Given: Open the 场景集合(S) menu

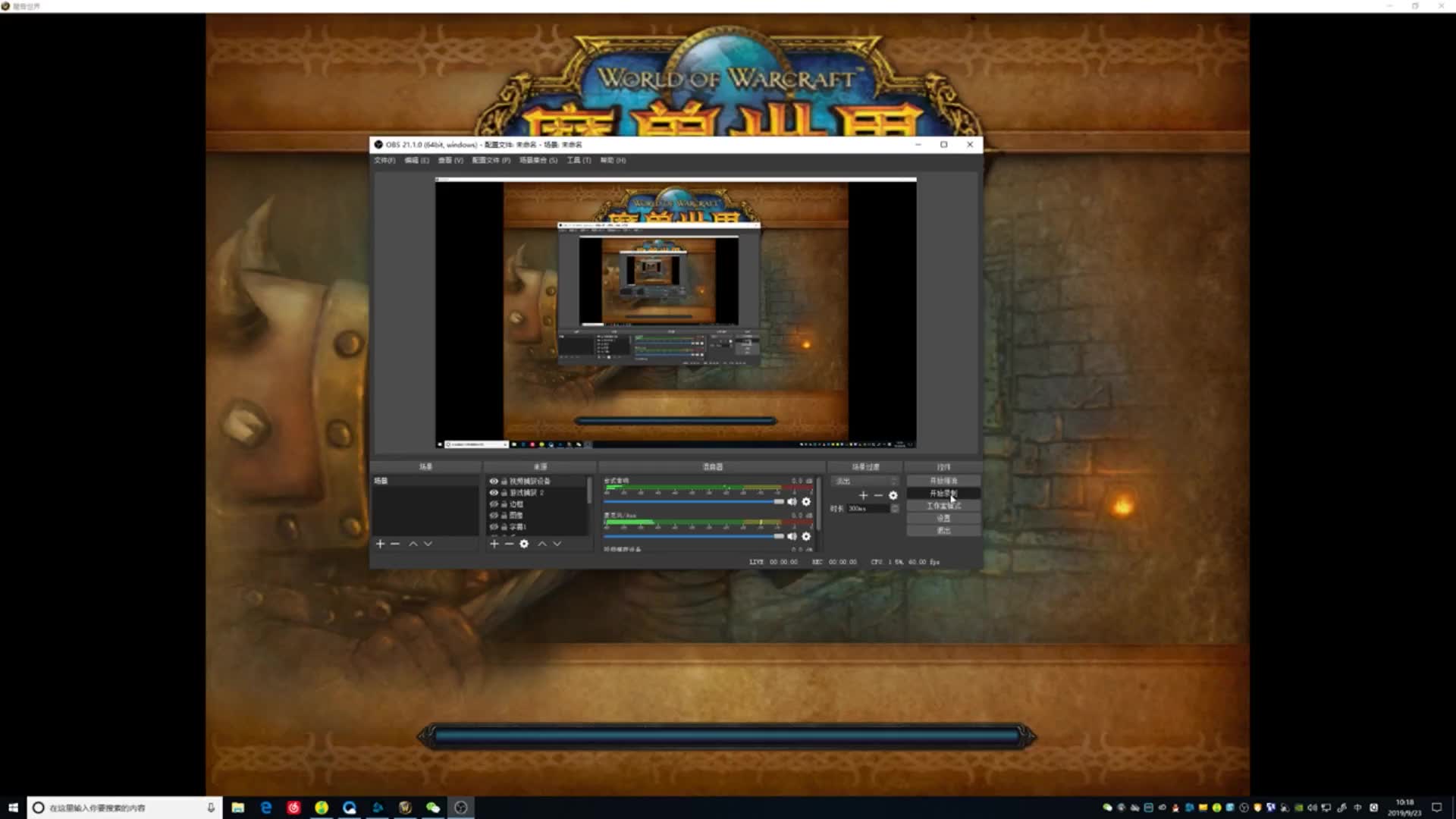Looking at the screenshot, I should click(538, 160).
